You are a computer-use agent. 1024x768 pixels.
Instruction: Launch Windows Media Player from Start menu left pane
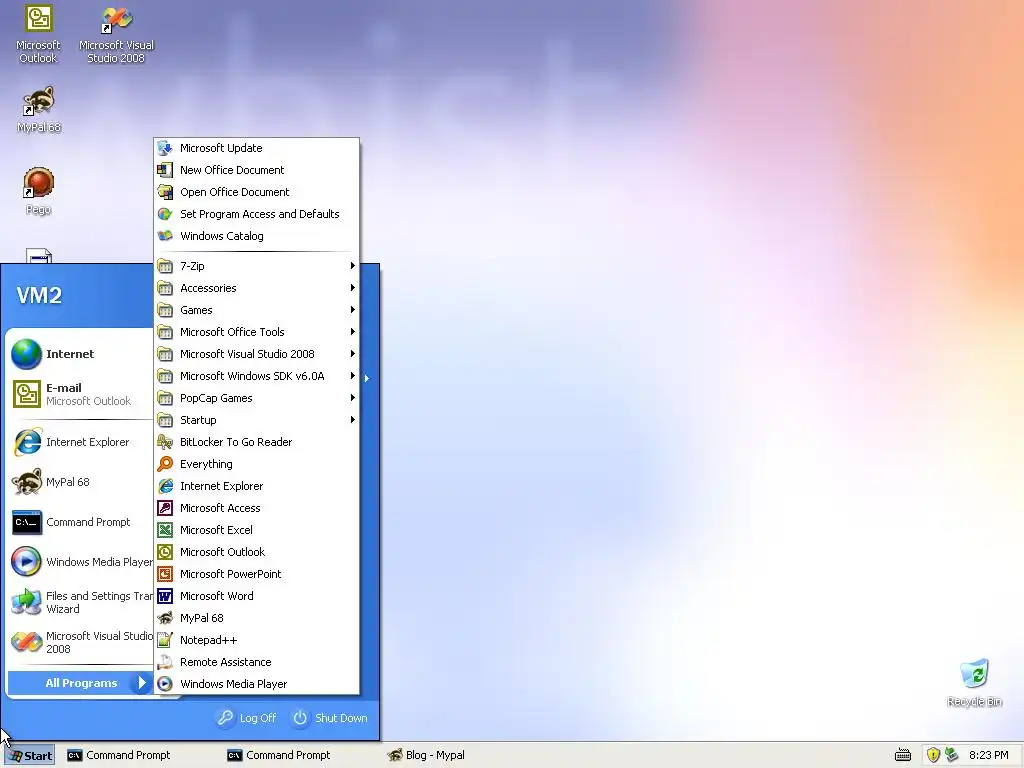tap(80, 562)
